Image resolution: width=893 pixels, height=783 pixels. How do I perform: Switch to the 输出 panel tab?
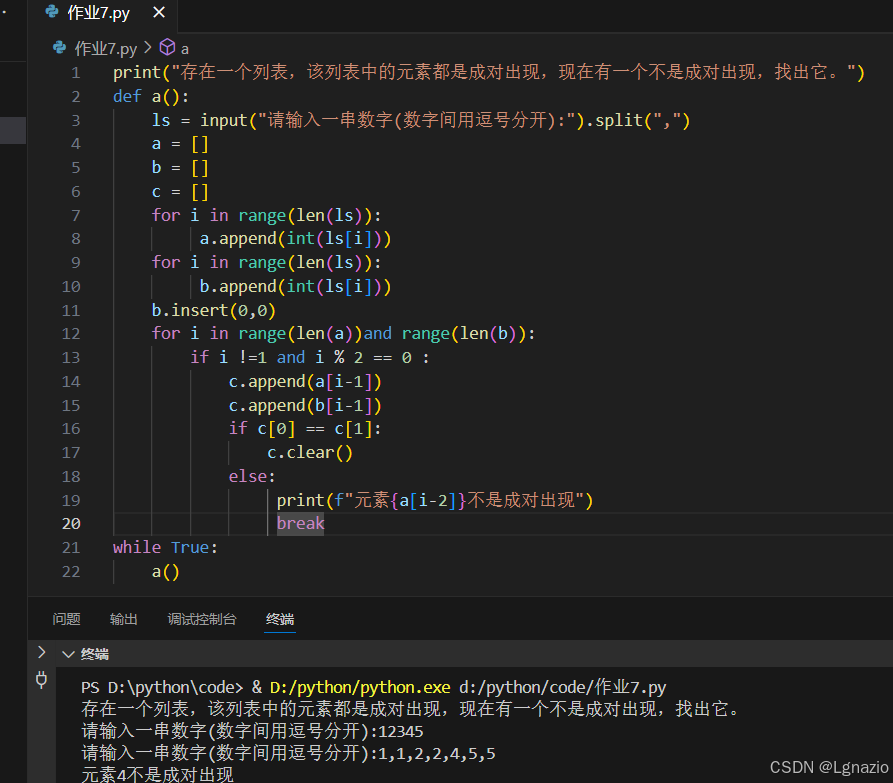tap(123, 619)
